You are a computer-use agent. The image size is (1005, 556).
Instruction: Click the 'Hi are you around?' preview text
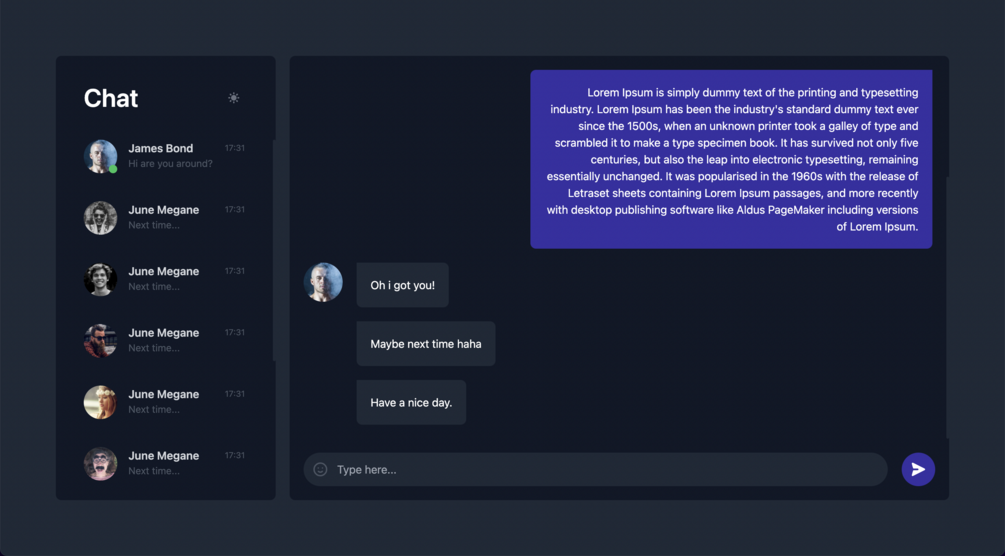click(170, 164)
